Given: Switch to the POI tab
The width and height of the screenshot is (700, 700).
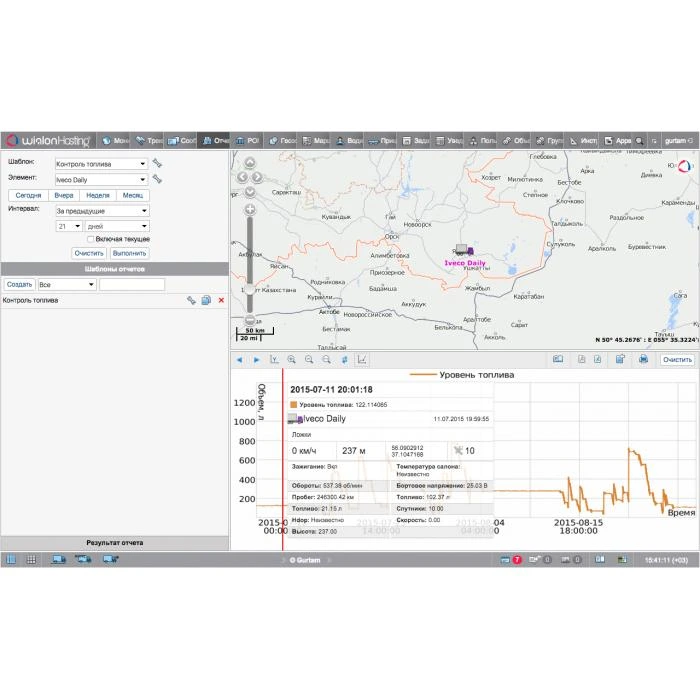Looking at the screenshot, I should (250, 141).
